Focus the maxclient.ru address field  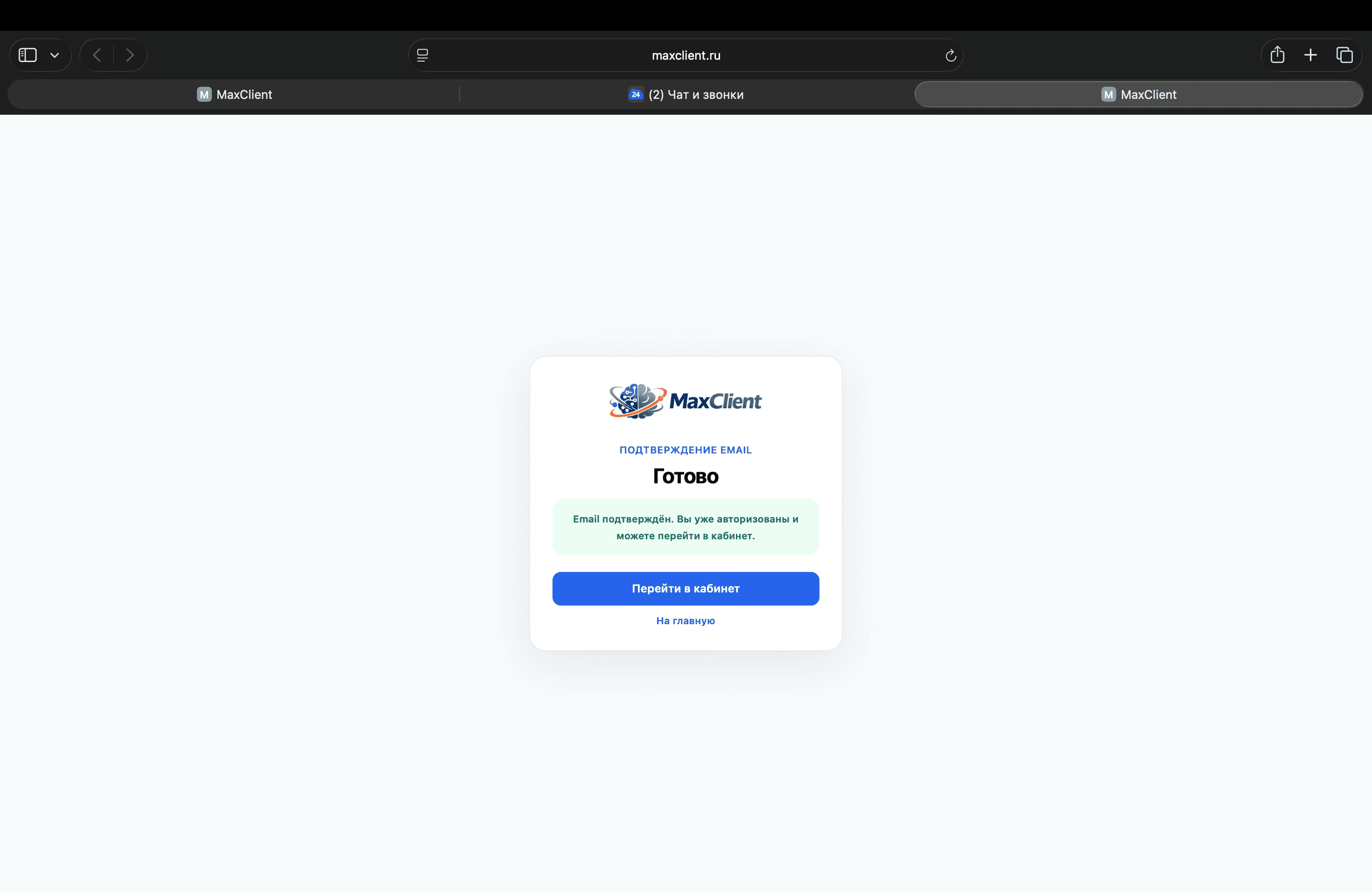(686, 56)
